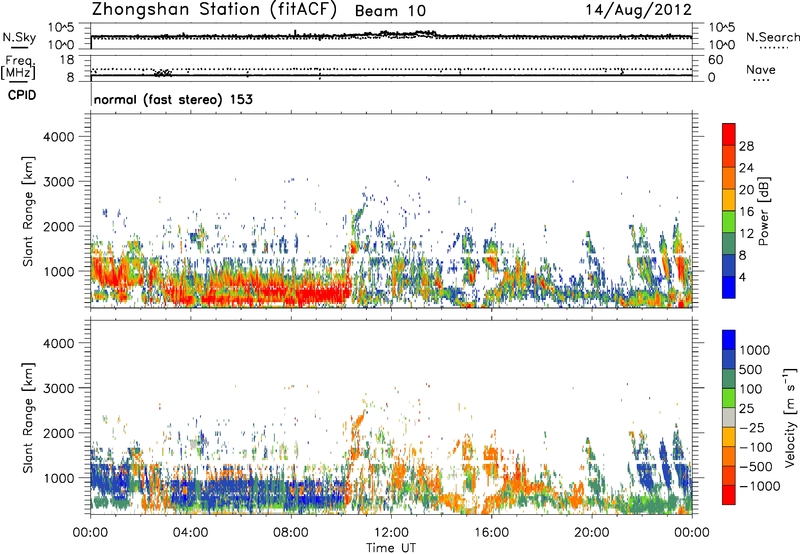Select the 'Beam 10' label
800x554 pixels.
390,11
